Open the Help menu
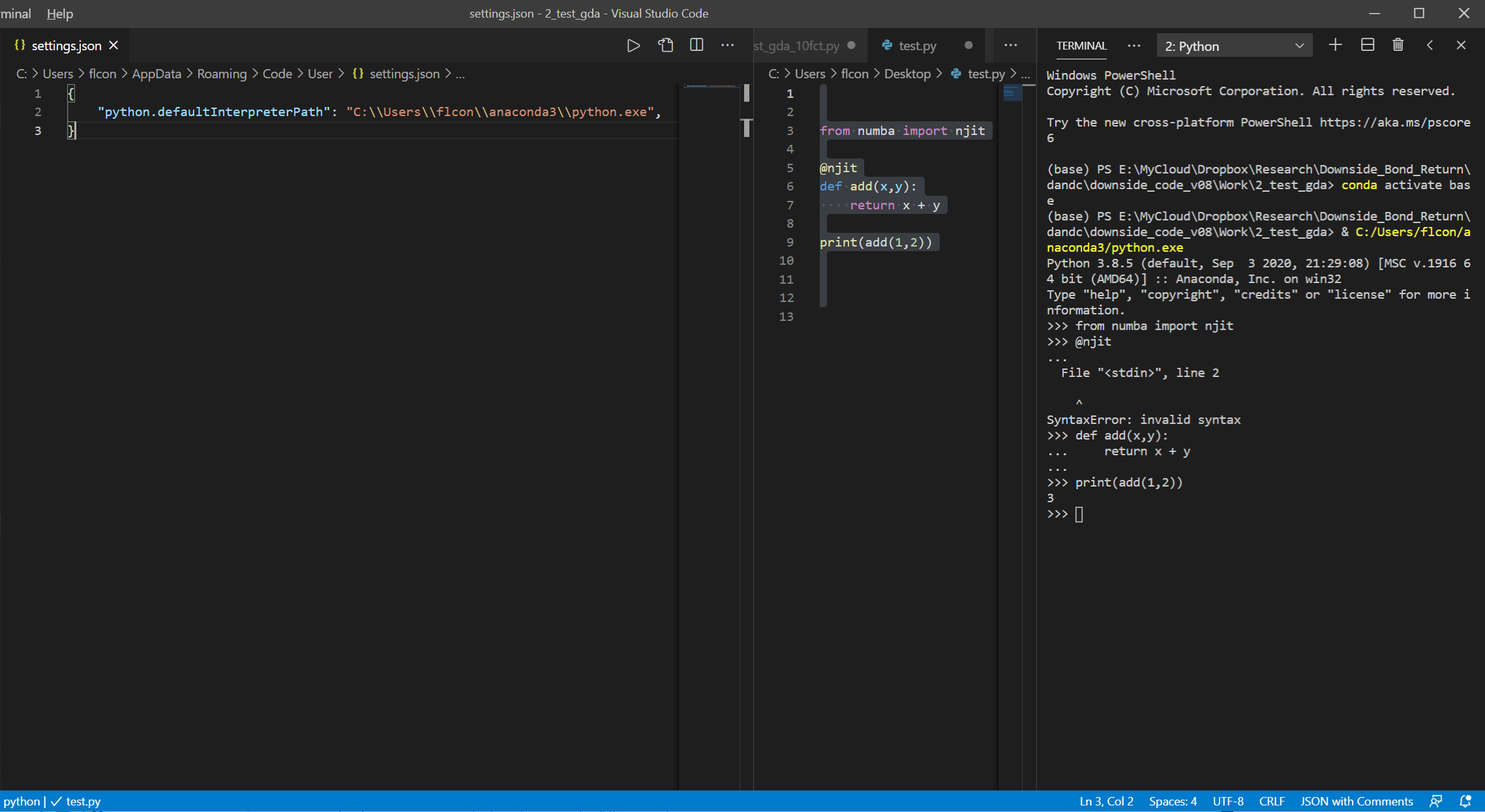Viewport: 1485px width, 812px height. [60, 14]
